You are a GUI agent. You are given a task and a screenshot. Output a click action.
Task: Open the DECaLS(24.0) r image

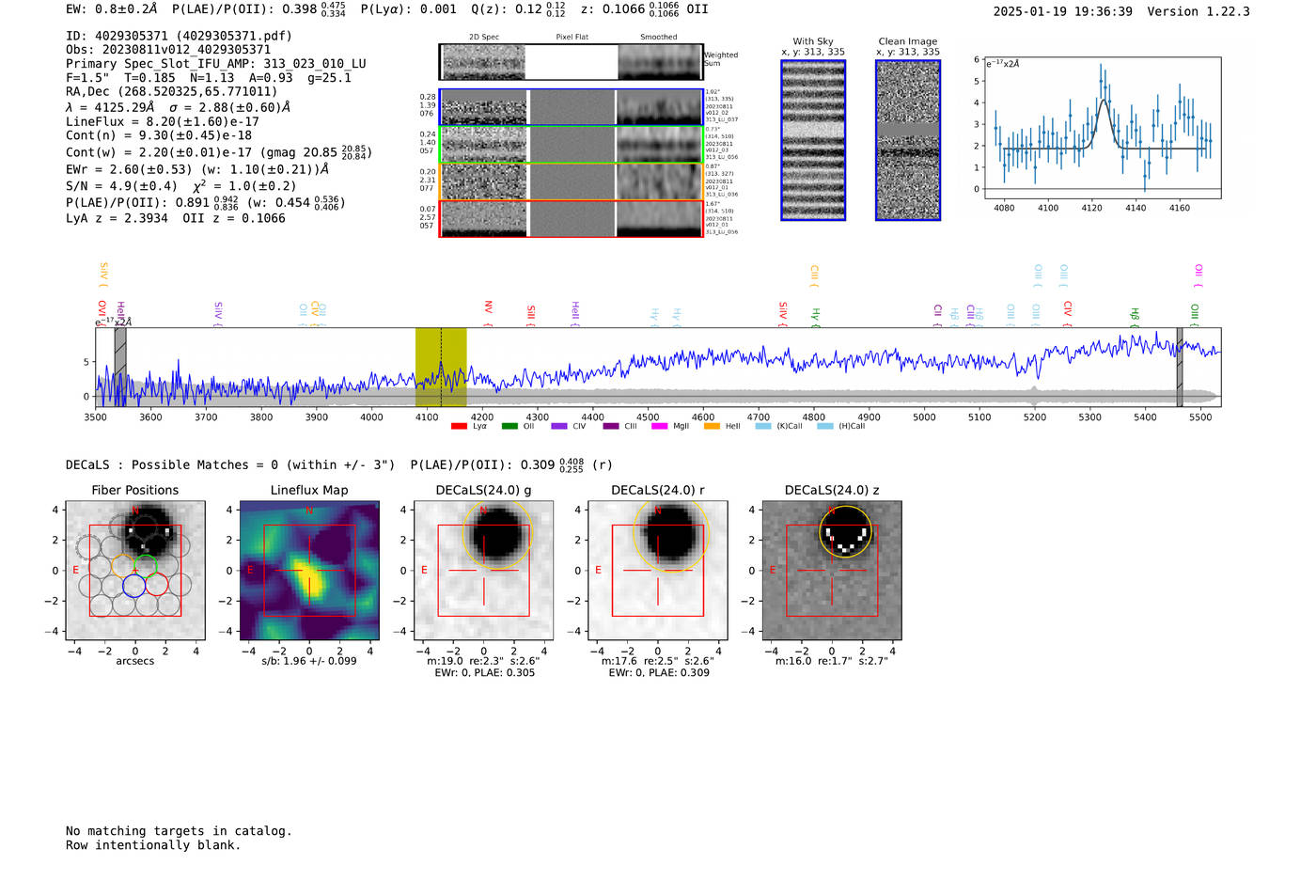click(x=658, y=570)
